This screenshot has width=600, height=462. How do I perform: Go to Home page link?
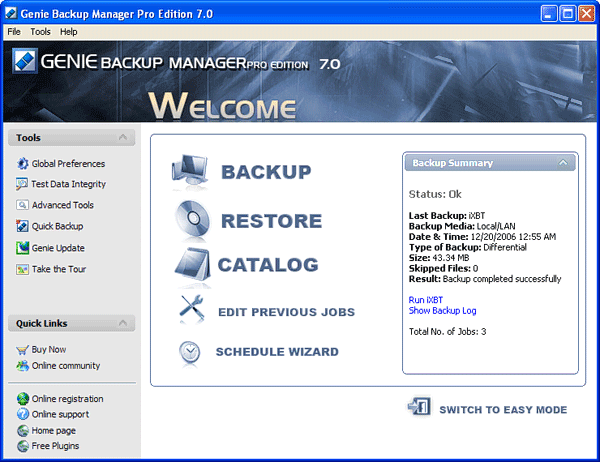click(54, 431)
